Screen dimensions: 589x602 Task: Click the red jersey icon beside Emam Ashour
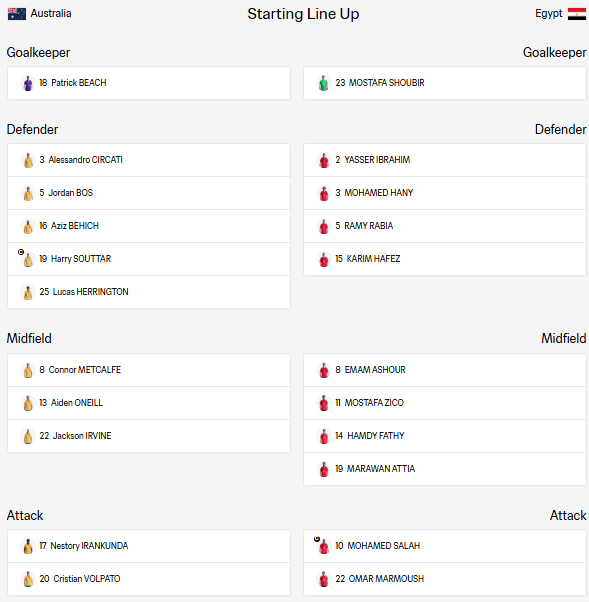click(324, 370)
